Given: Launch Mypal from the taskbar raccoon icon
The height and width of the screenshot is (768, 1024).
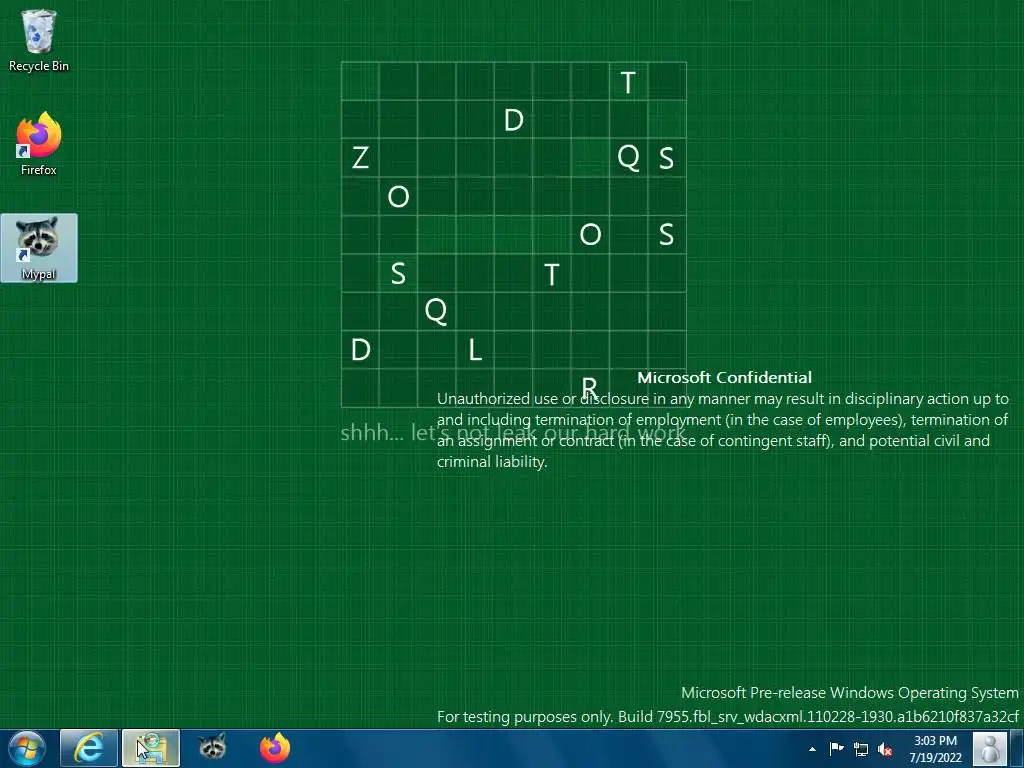Looking at the screenshot, I should pos(212,748).
